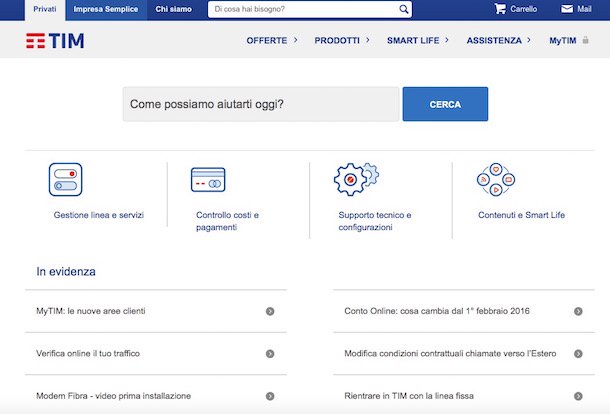Open Controllo costi e pagamenti link
610x414 pixels.
click(227, 221)
